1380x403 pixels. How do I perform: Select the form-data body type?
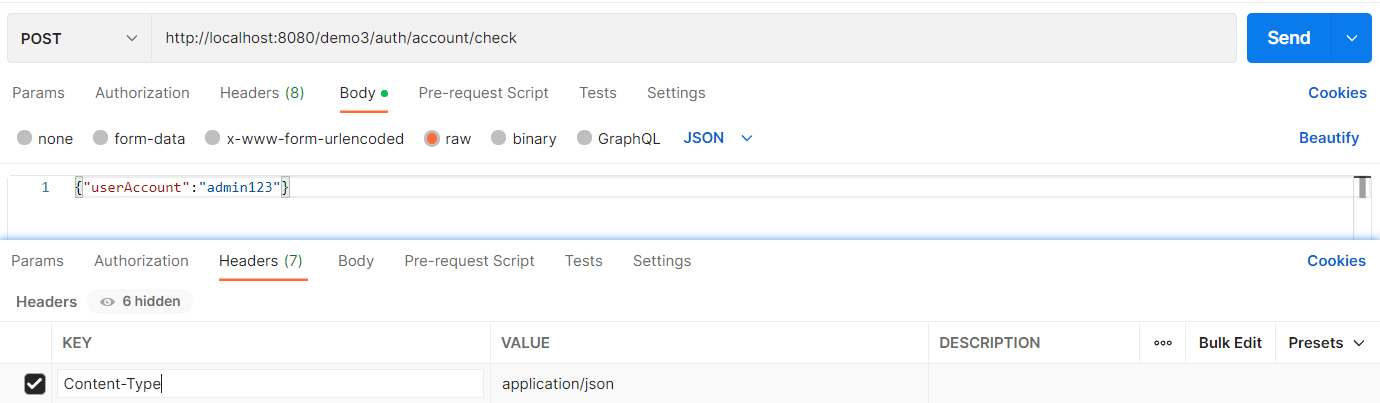click(x=139, y=139)
